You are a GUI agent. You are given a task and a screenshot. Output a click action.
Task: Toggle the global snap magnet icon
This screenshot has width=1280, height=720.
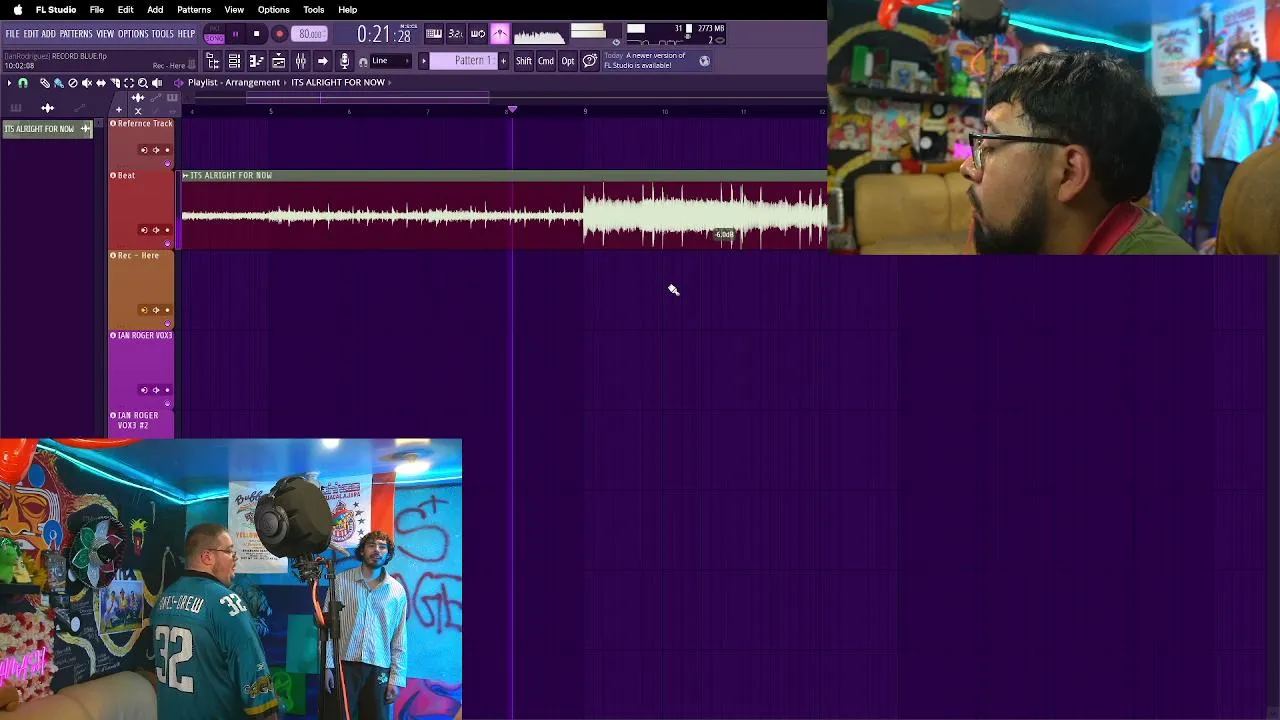(x=363, y=62)
